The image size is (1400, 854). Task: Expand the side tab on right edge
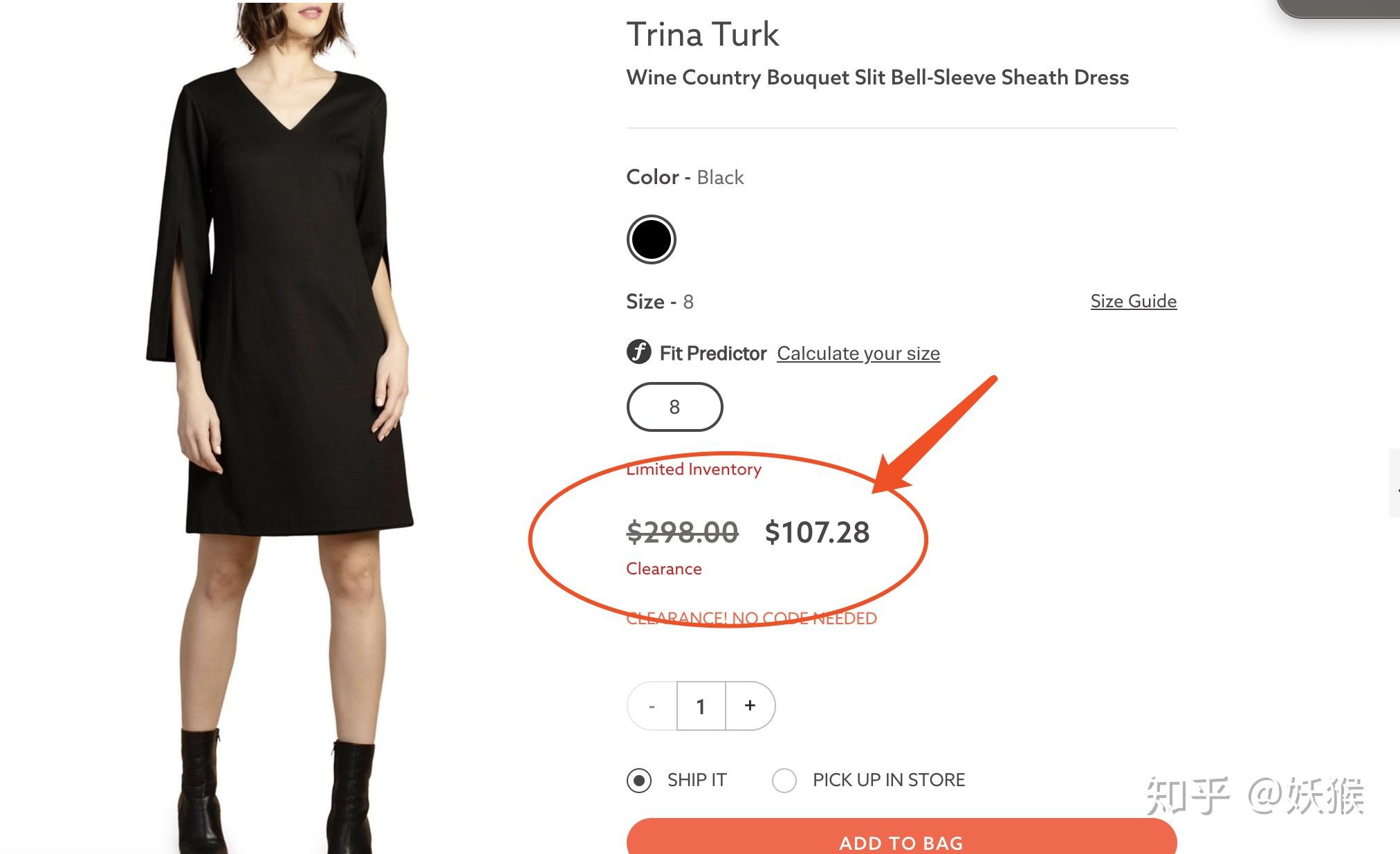(x=1394, y=483)
